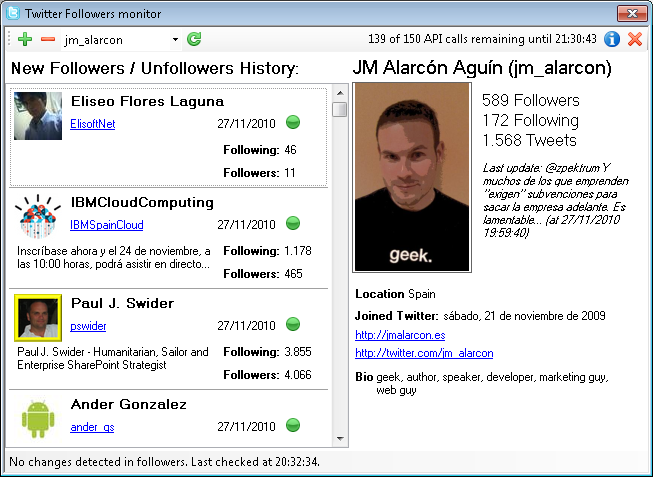Image resolution: width=653 pixels, height=477 pixels.
Task: Click the red X icon in toolbar
Action: click(x=635, y=39)
